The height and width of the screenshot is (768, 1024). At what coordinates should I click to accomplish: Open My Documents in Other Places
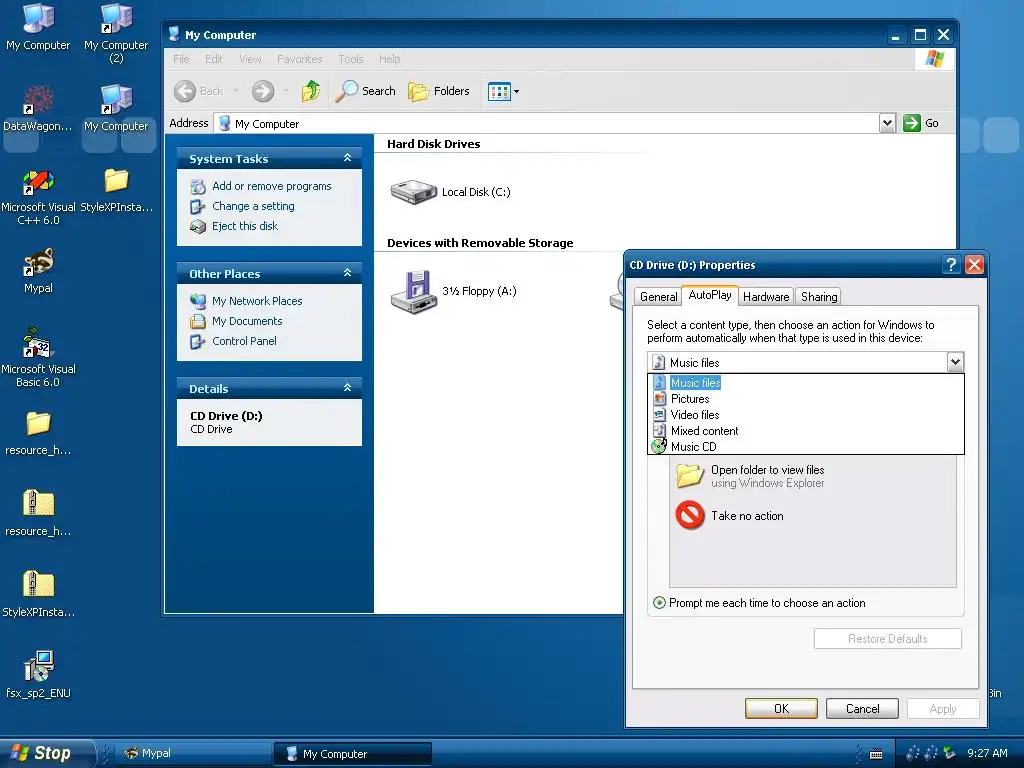click(247, 321)
